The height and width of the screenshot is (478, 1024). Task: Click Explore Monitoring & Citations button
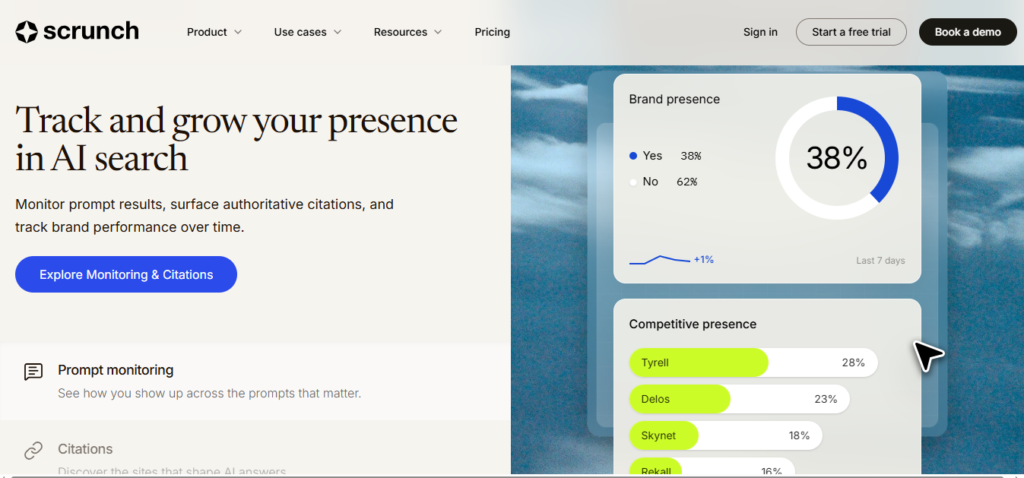(126, 274)
